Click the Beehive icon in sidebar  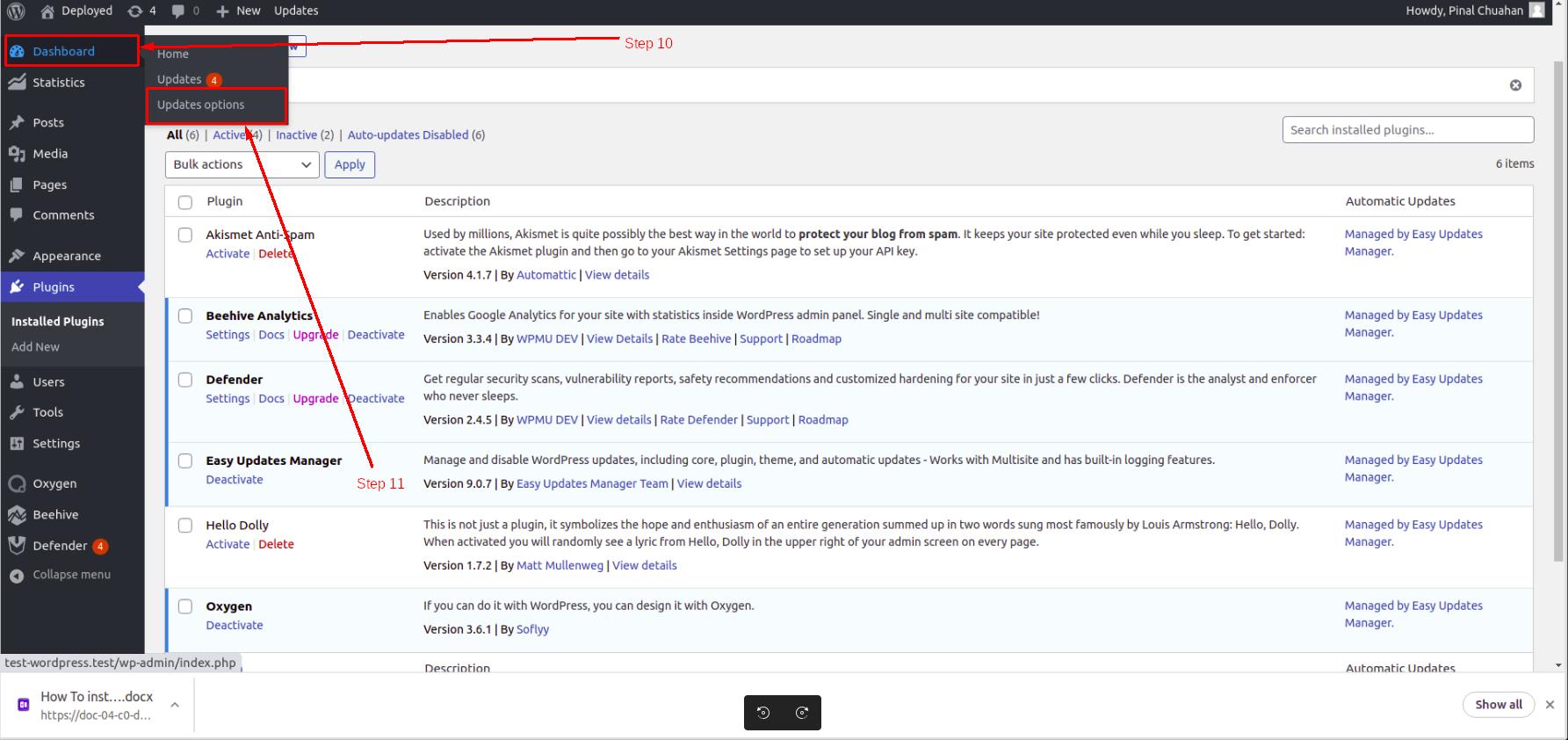17,515
